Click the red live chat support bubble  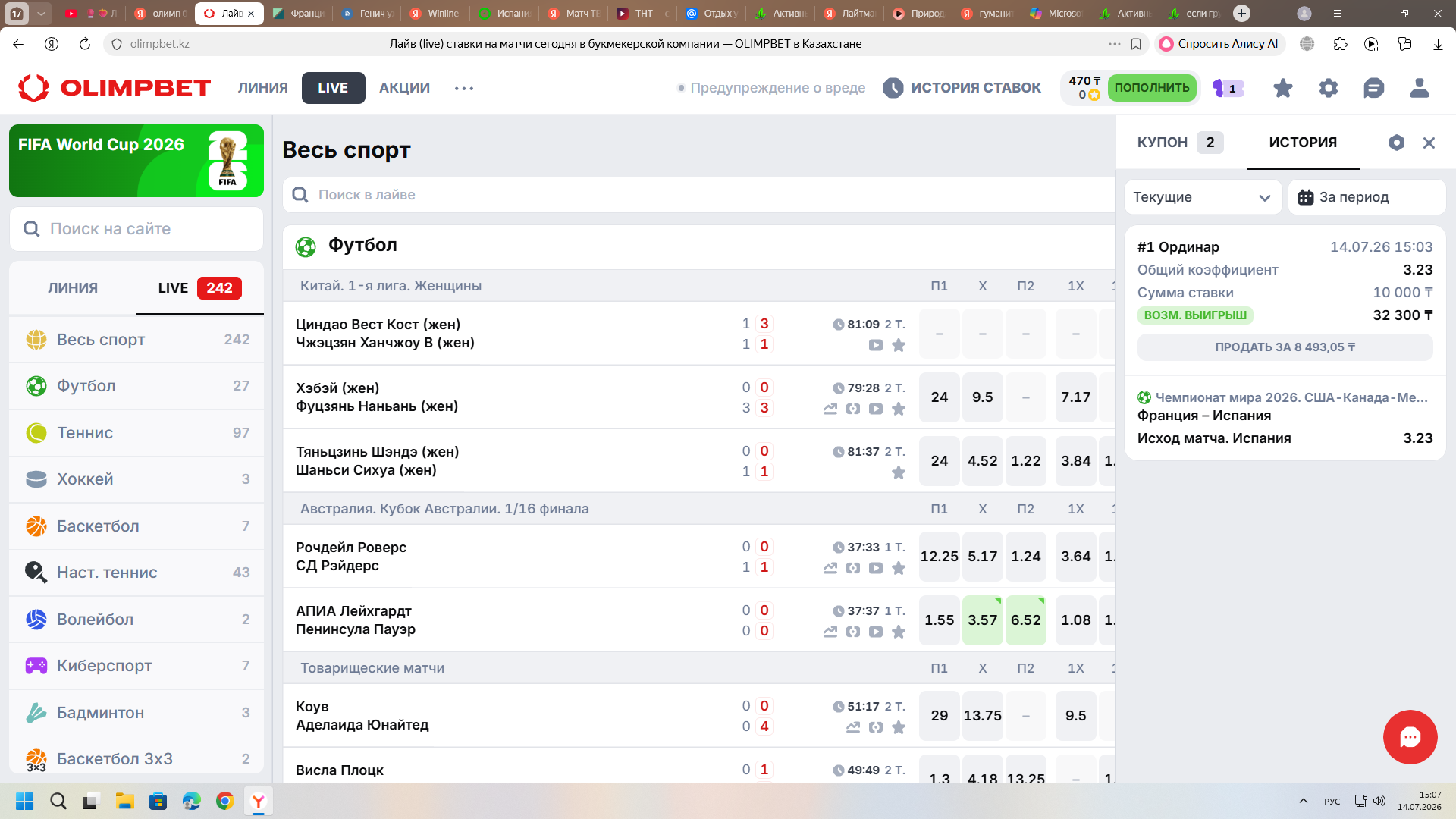click(1410, 737)
